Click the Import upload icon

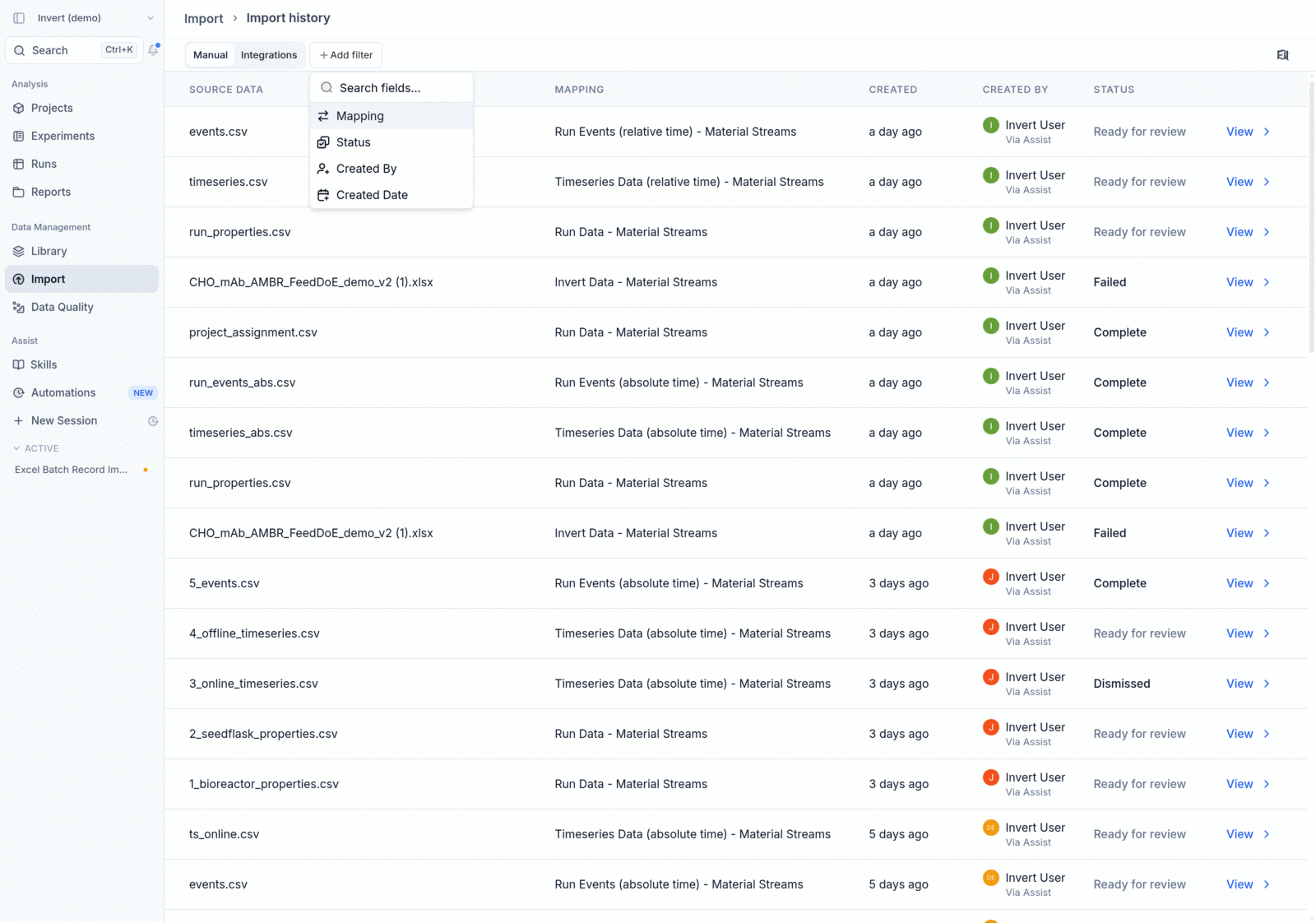[19, 279]
